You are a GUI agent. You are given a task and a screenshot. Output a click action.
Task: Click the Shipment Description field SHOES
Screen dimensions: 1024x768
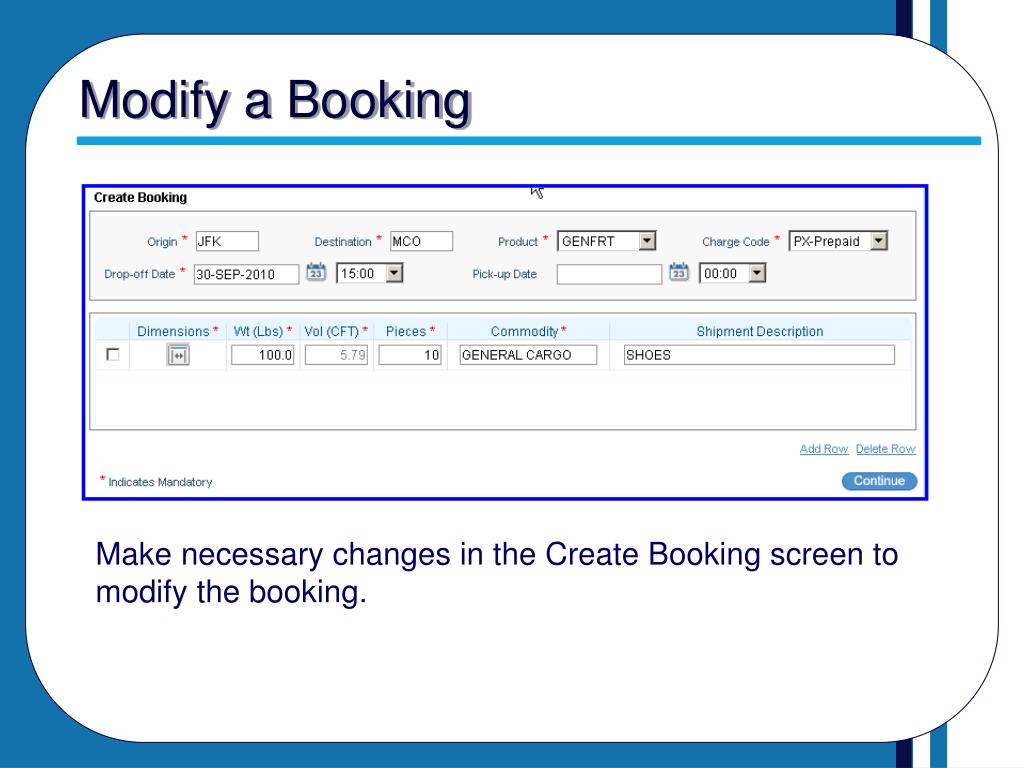tap(759, 355)
